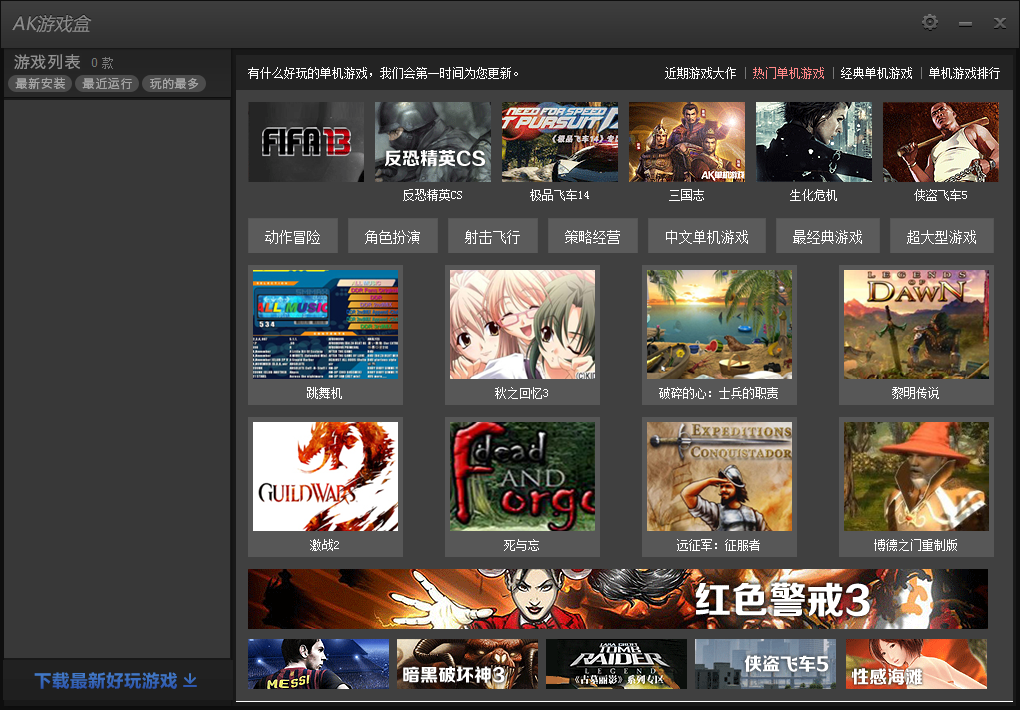Select the 策略经营 category button

click(x=593, y=237)
